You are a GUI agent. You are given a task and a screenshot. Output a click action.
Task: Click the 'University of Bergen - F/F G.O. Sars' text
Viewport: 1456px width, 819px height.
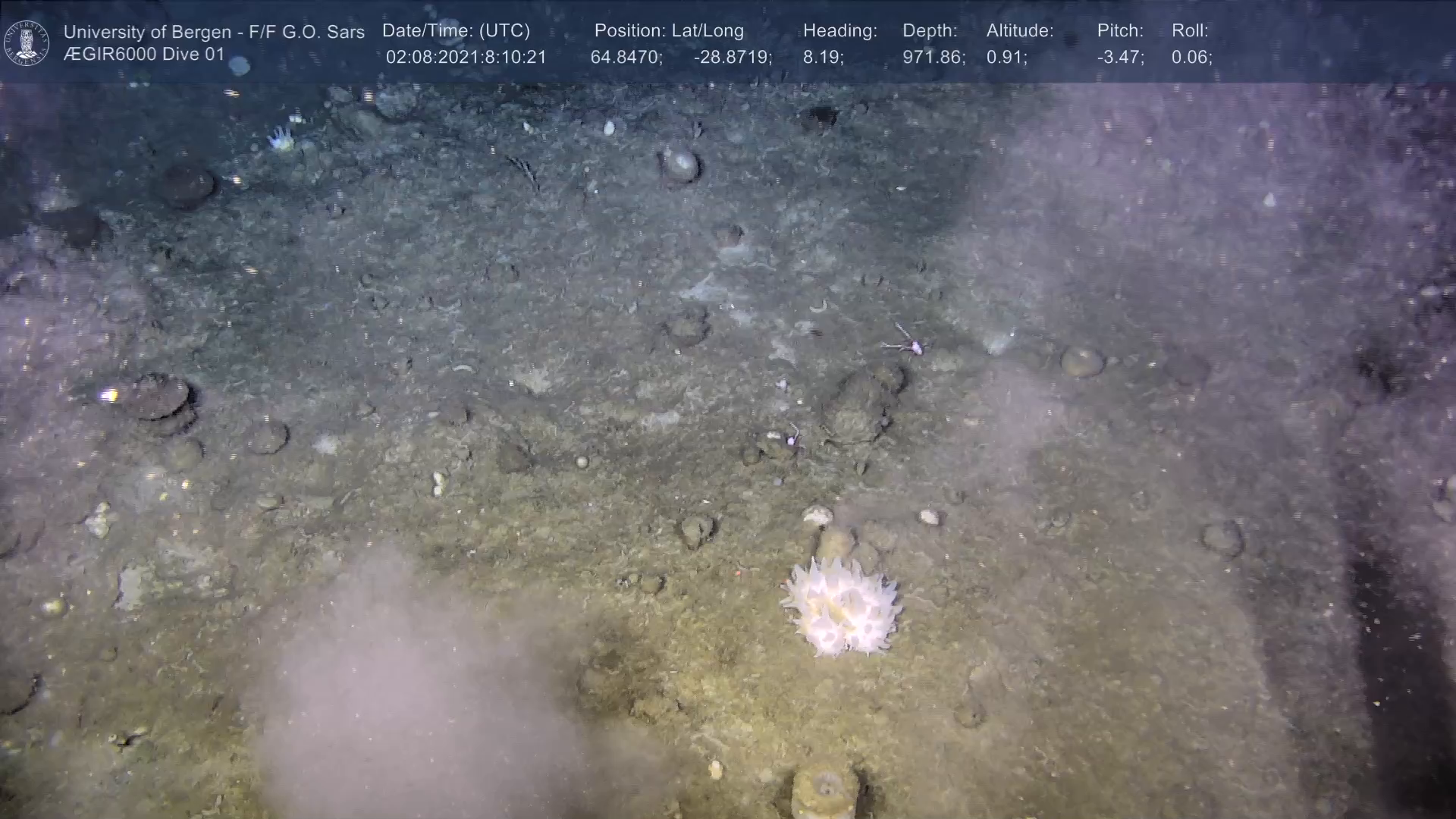coord(214,32)
